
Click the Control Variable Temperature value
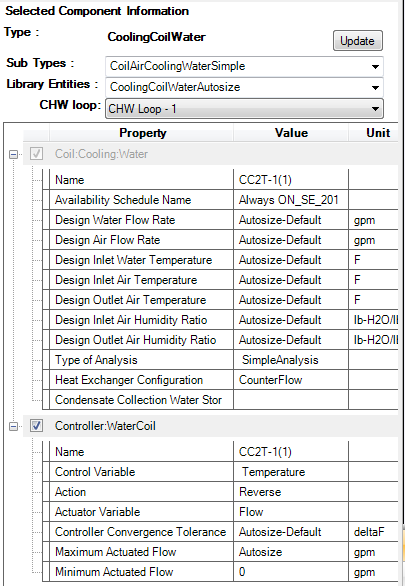pyautogui.click(x=291, y=472)
